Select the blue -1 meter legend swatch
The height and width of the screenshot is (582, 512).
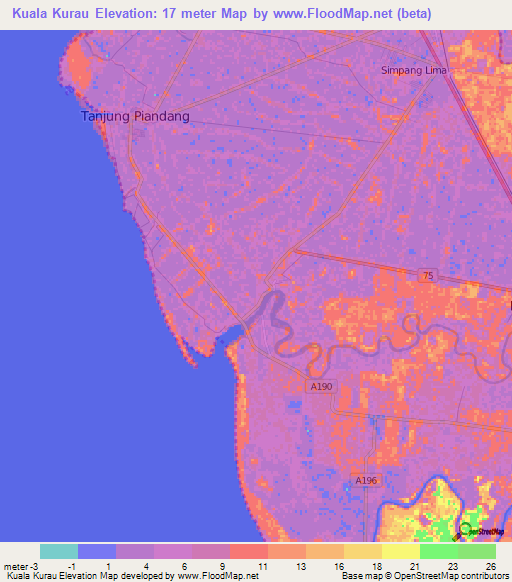pos(97,552)
